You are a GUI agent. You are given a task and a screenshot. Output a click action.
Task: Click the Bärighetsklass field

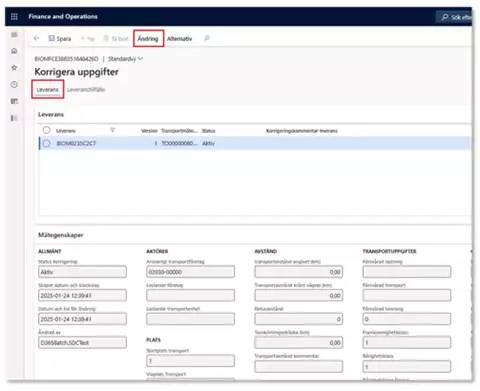[x=407, y=366]
